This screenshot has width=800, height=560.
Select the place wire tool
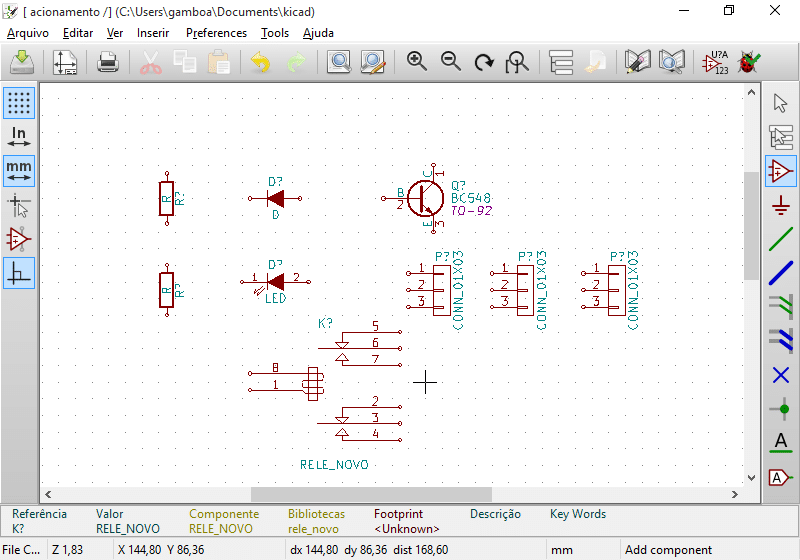[x=781, y=239]
